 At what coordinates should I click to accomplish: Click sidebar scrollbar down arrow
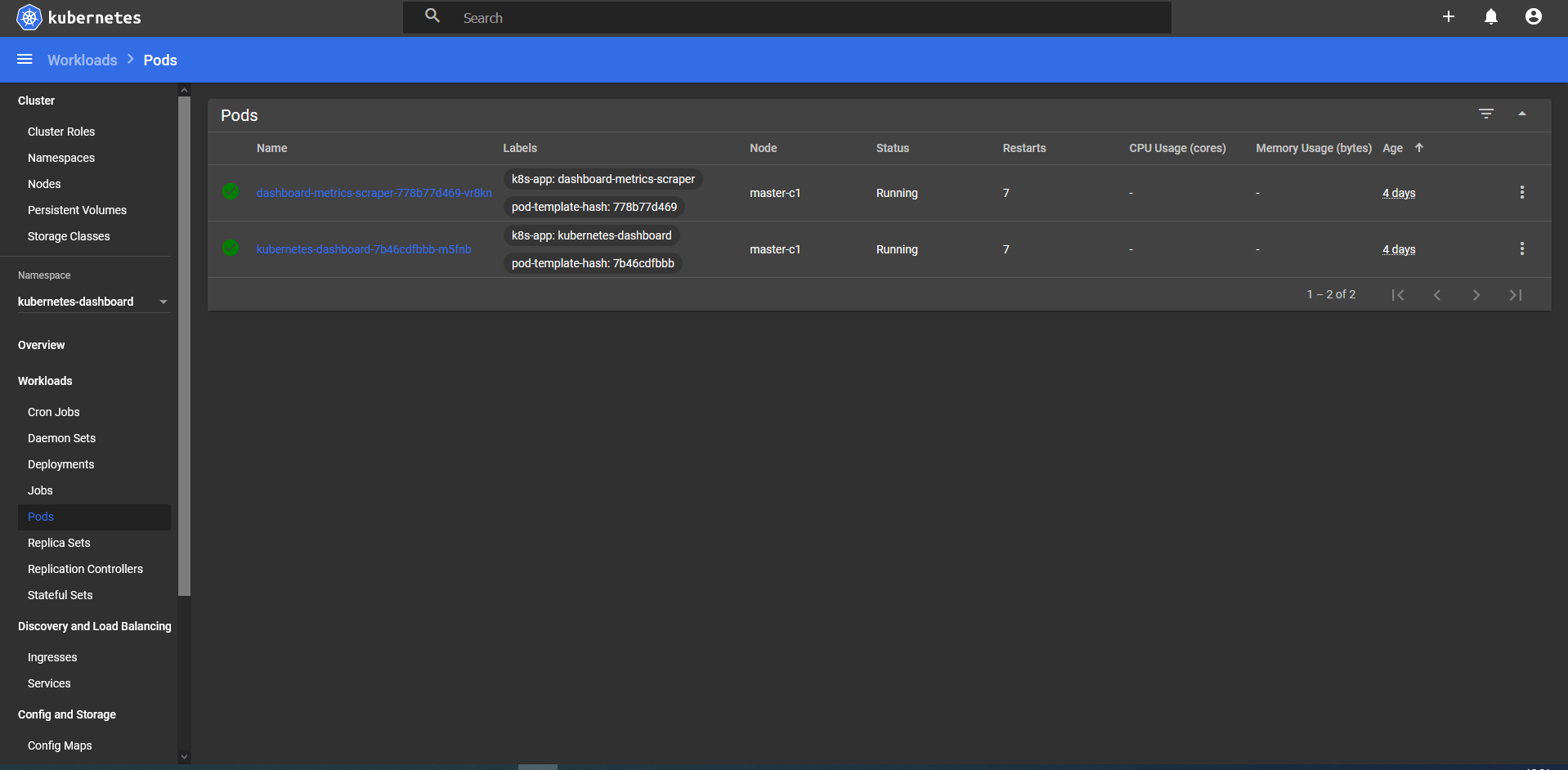tap(184, 757)
